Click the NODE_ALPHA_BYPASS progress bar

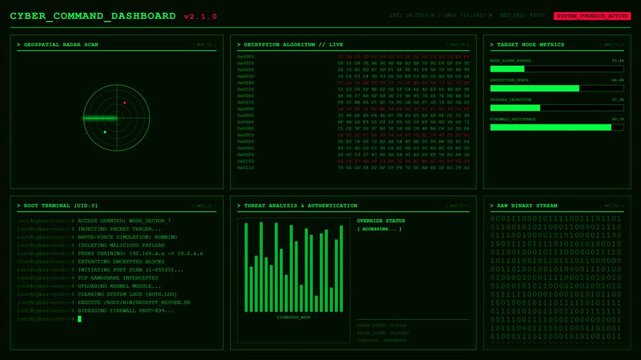(557, 69)
